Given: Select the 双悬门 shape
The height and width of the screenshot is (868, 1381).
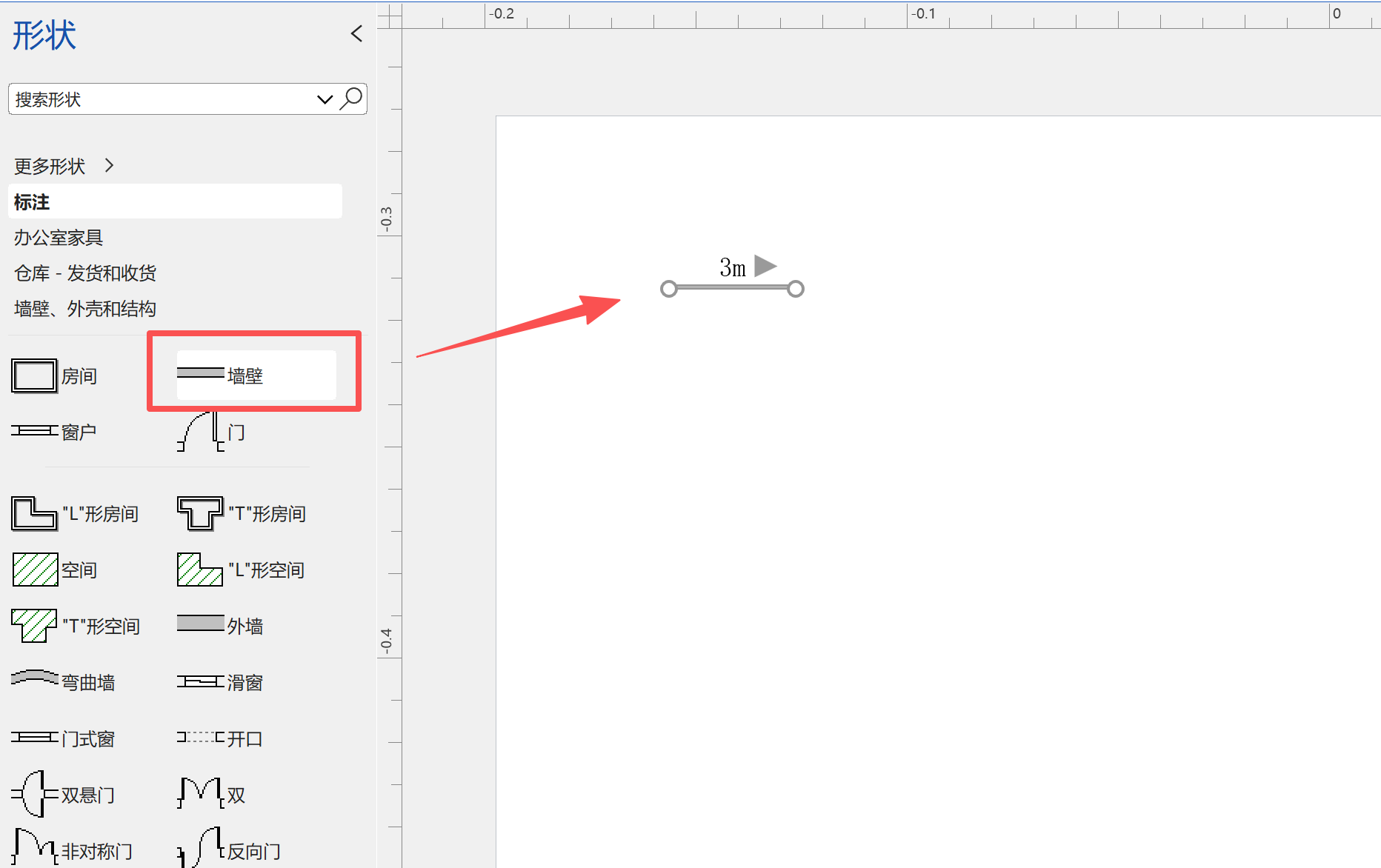Looking at the screenshot, I should click(x=63, y=795).
